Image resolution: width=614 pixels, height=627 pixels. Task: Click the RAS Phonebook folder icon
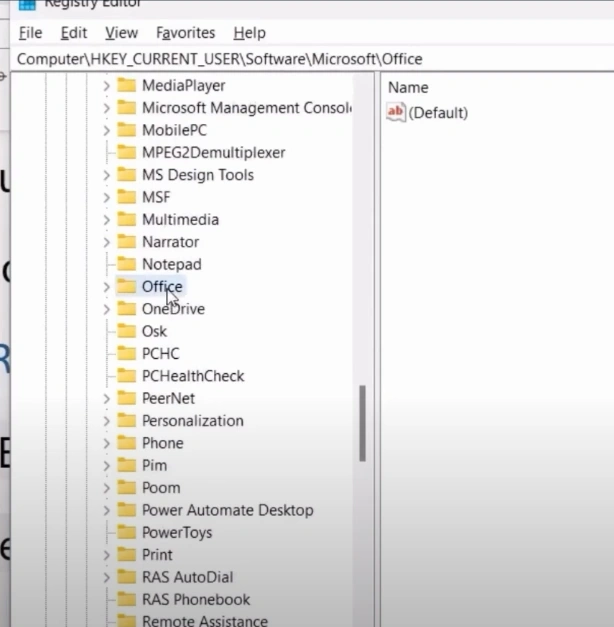(x=126, y=599)
